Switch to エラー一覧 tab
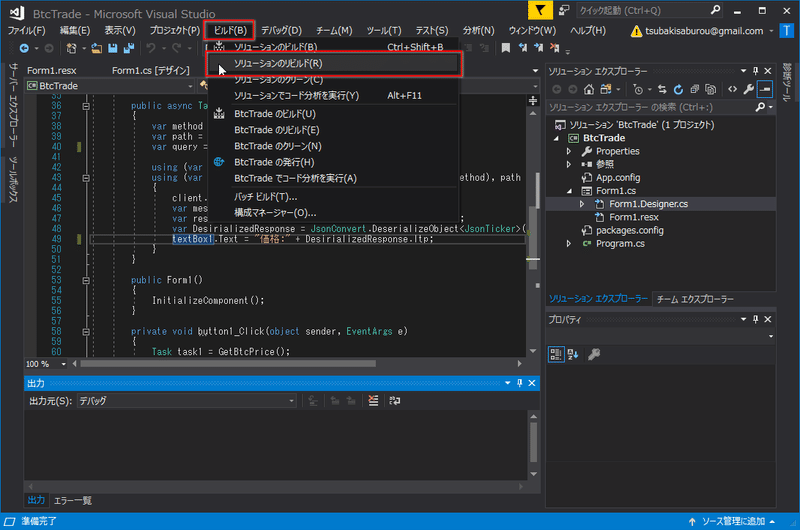Viewport: 800px width, 530px height. coord(72,500)
